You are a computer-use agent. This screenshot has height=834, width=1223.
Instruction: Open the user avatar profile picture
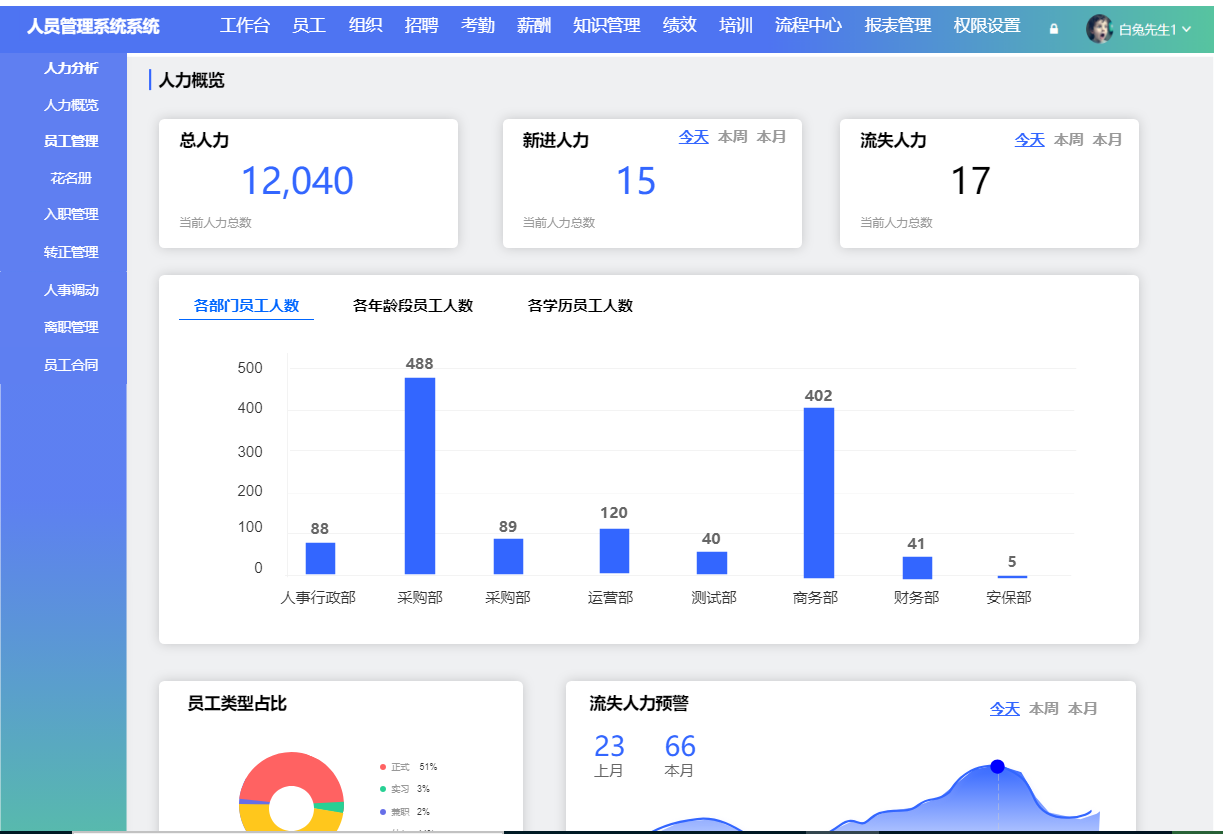[1098, 28]
